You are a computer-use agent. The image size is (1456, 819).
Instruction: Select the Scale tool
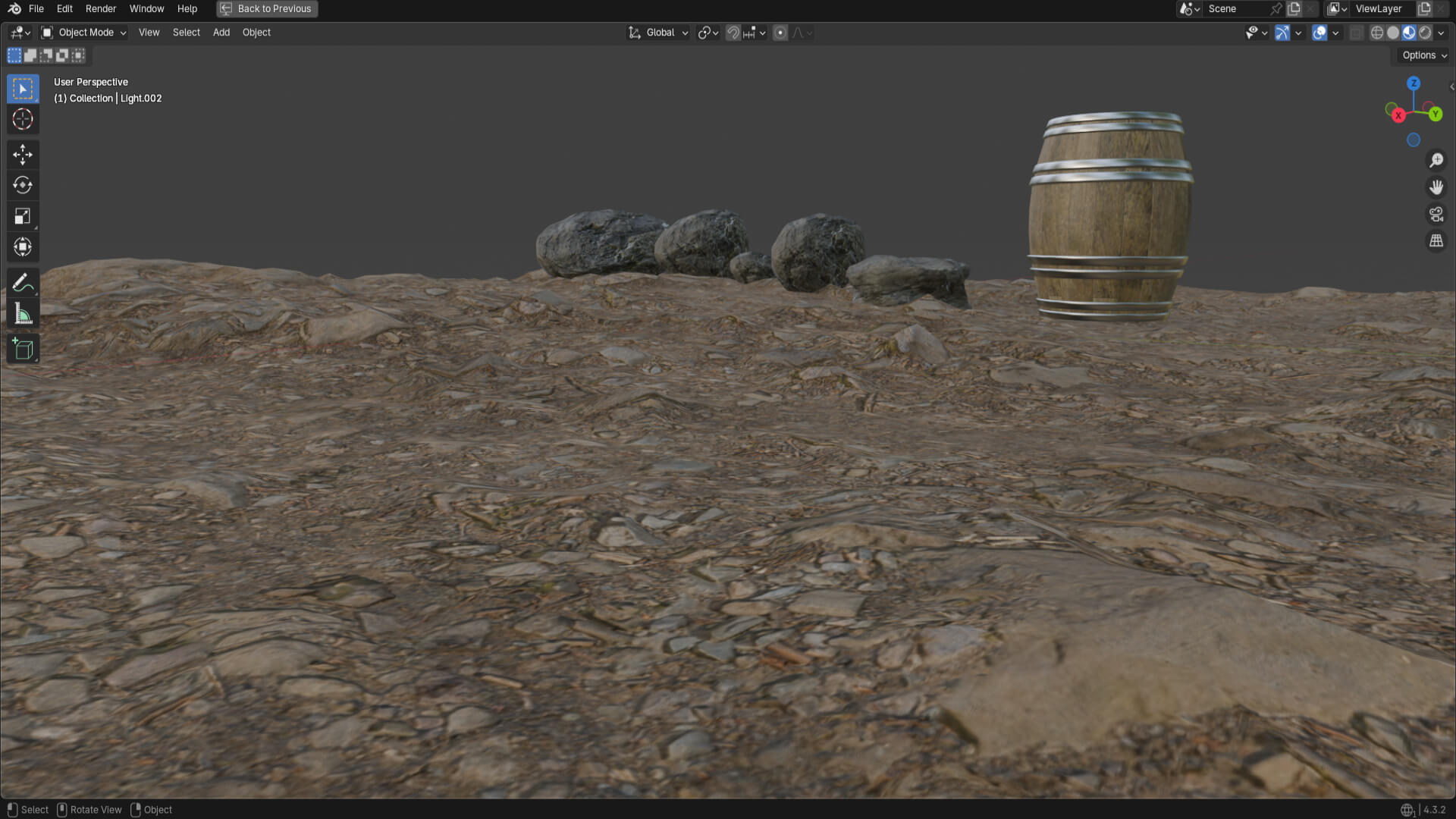[23, 216]
